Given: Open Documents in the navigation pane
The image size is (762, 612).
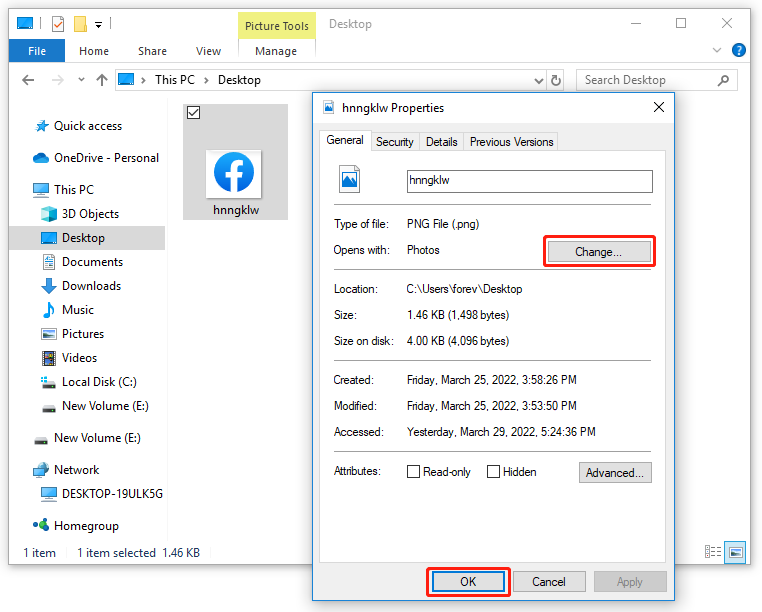Looking at the screenshot, I should (x=92, y=262).
